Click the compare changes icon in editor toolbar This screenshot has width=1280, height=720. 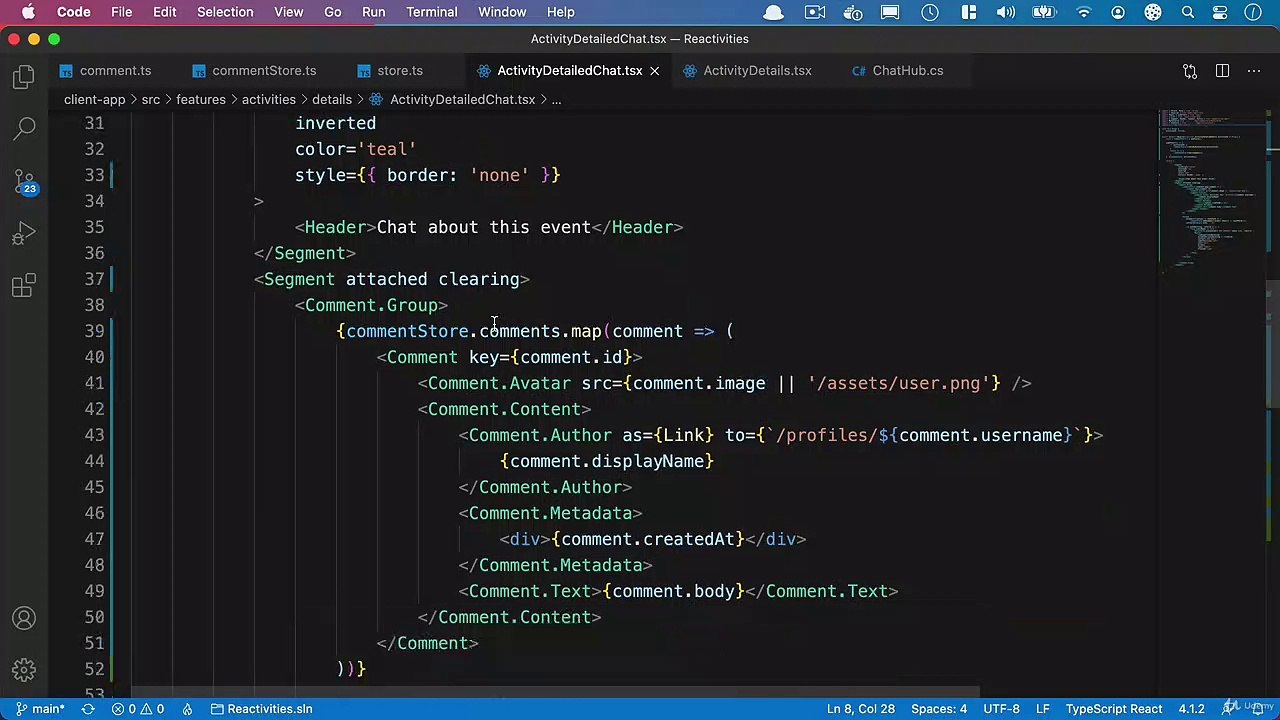[x=1190, y=71]
